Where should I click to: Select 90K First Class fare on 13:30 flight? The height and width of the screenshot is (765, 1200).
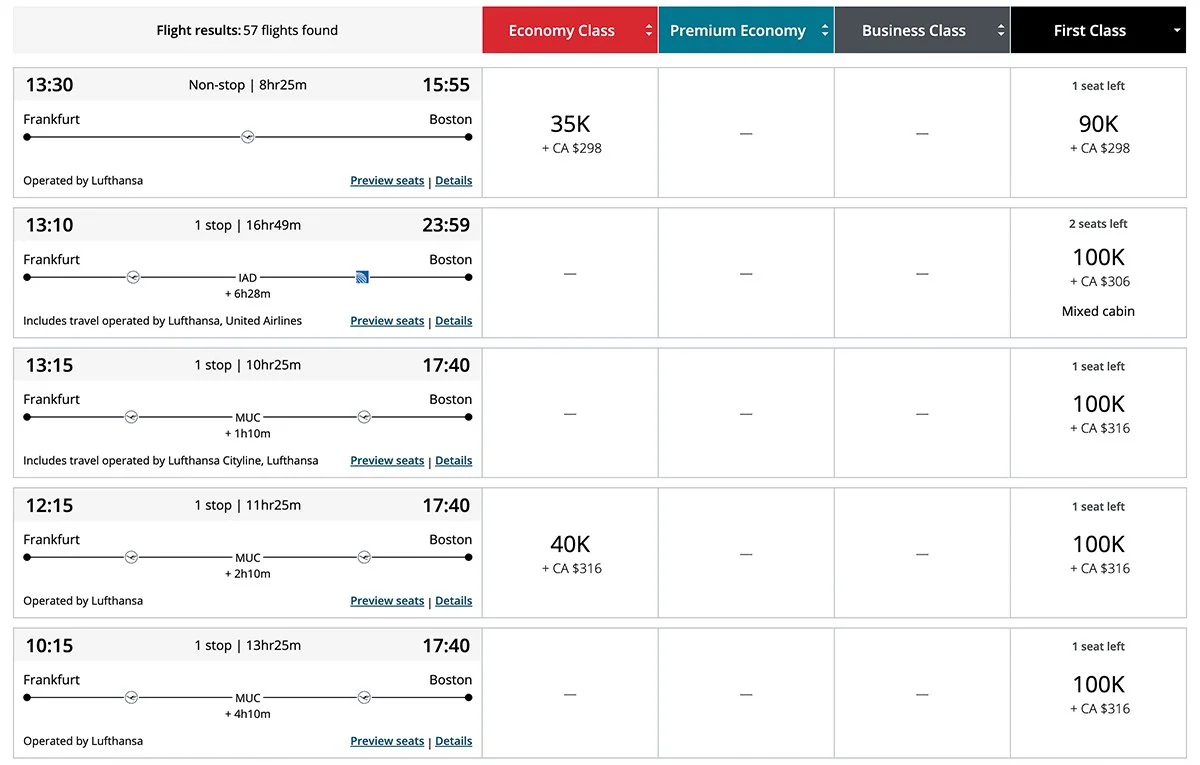(1098, 133)
